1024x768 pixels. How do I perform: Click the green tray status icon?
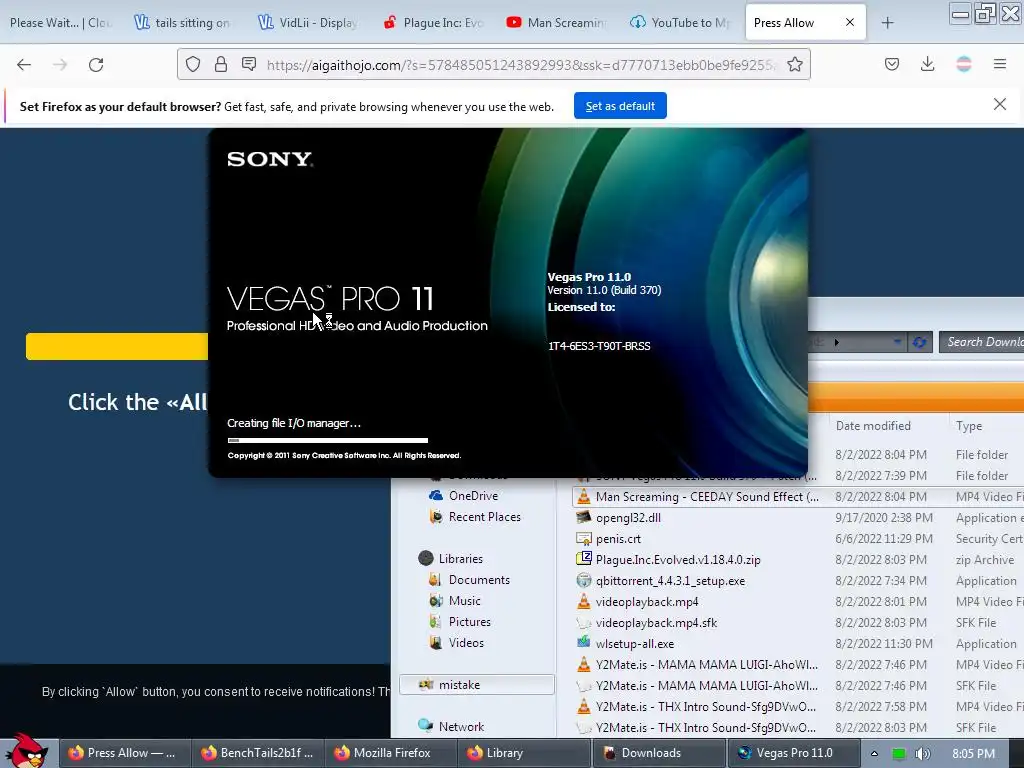coord(899,754)
